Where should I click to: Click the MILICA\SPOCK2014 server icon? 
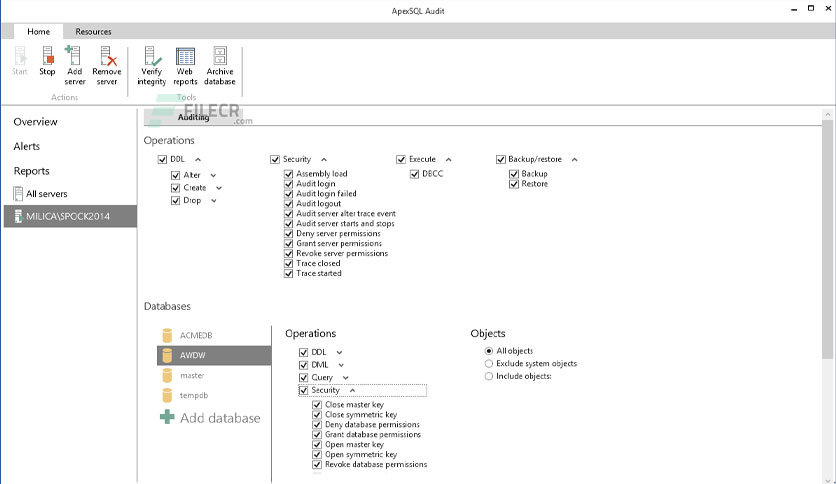coord(18,216)
